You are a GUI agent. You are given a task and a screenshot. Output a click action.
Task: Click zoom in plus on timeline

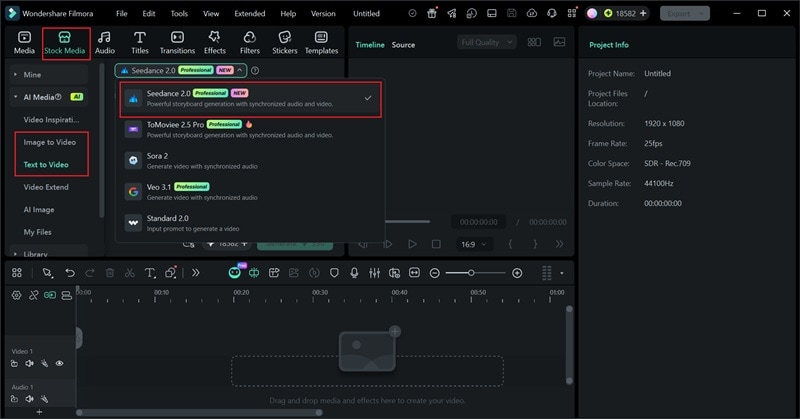[x=517, y=273]
